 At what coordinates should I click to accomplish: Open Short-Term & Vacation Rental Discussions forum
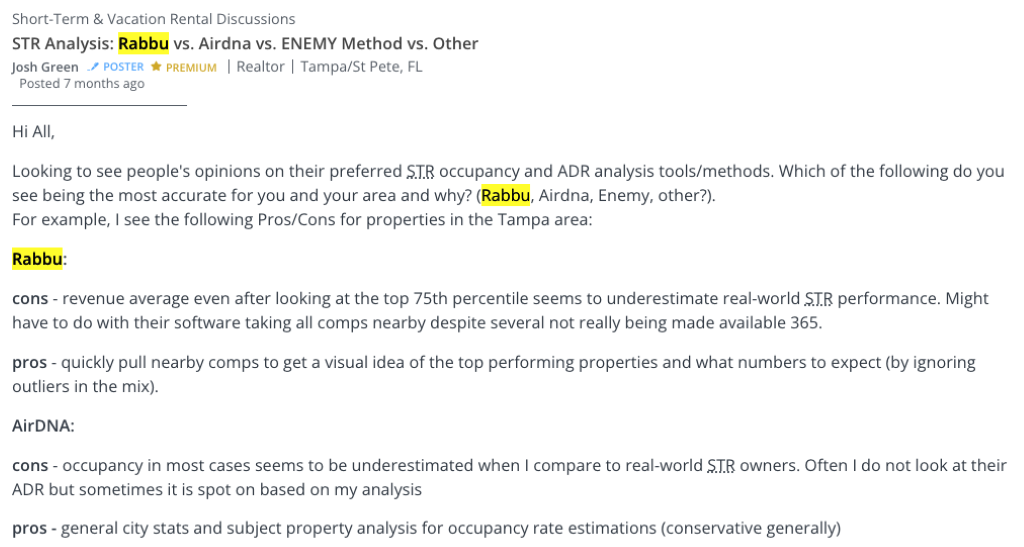pos(153,19)
